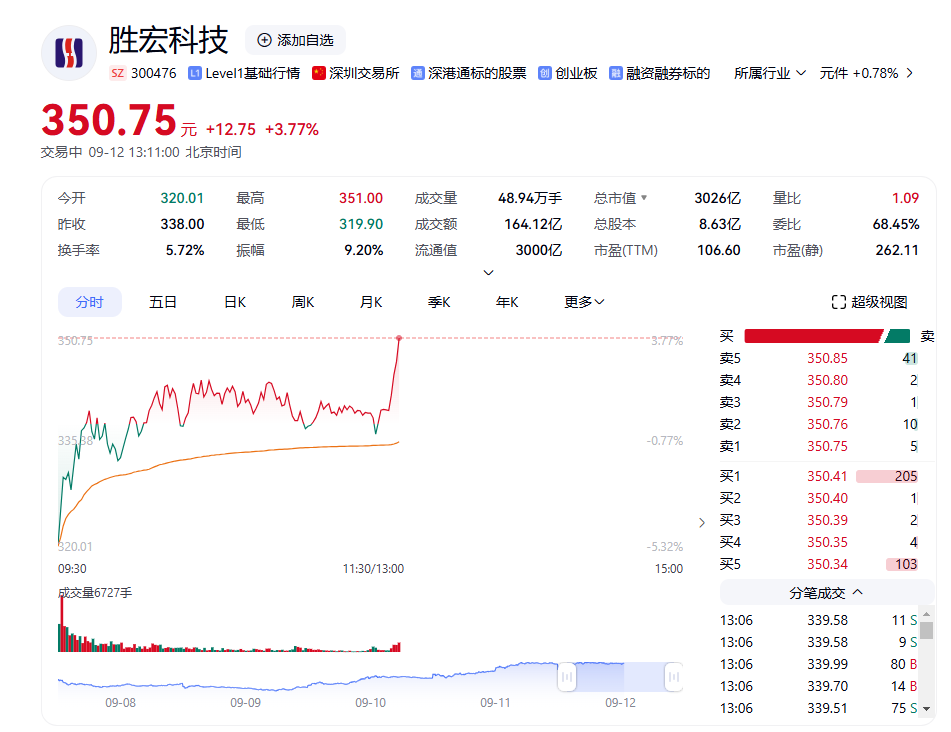Screen dimensions: 951x732
Task: Switch to the 日K daily chart tab
Action: (234, 302)
